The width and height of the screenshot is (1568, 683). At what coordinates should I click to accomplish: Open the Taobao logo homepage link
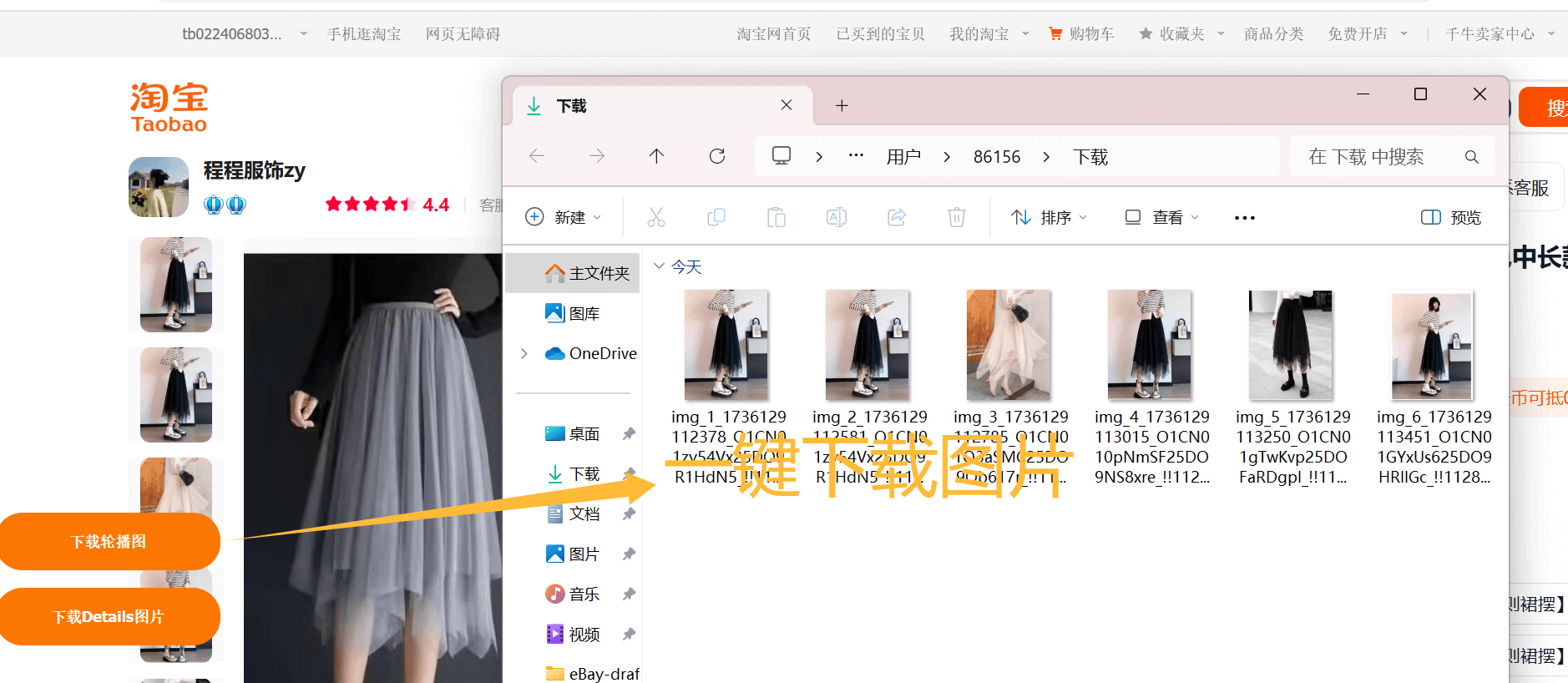pyautogui.click(x=169, y=108)
